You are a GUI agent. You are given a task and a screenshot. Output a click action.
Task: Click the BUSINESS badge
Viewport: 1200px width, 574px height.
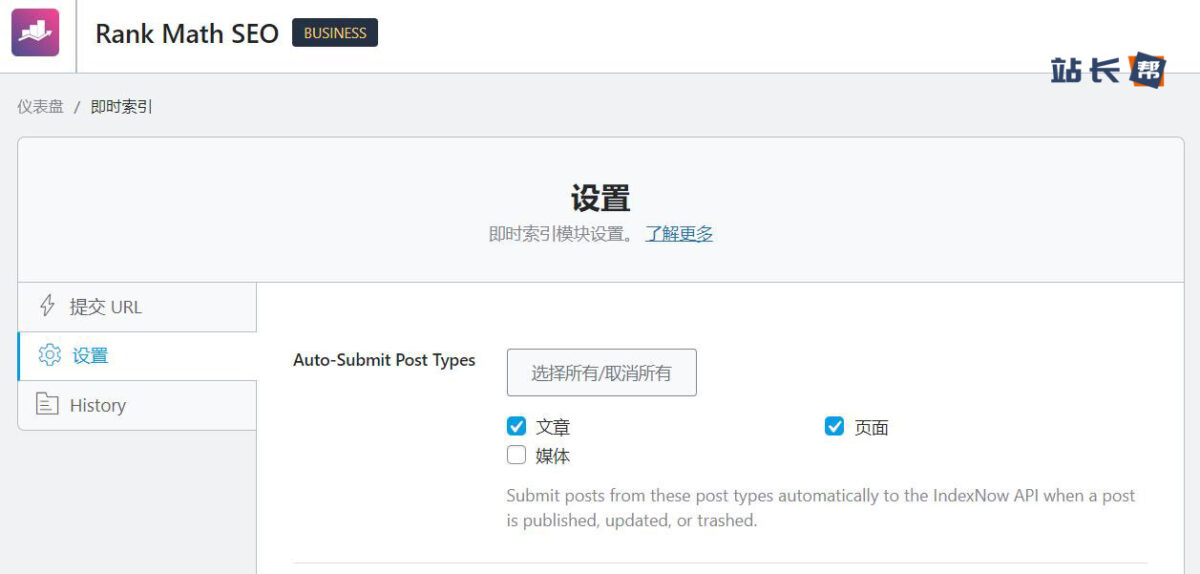[x=334, y=33]
